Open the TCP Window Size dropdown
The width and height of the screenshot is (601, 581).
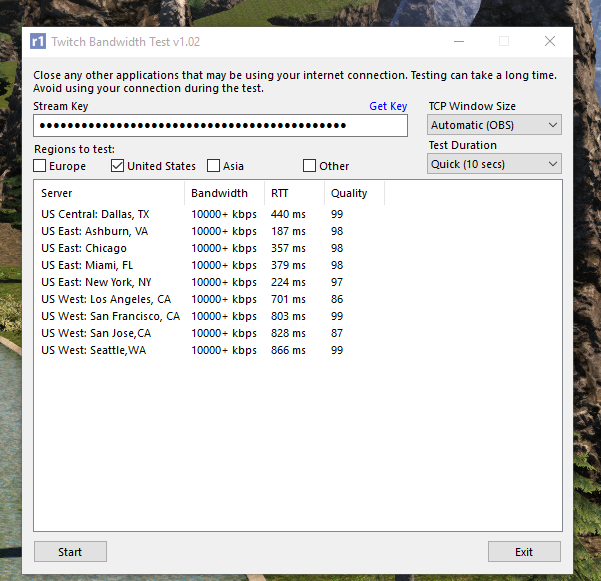point(494,125)
